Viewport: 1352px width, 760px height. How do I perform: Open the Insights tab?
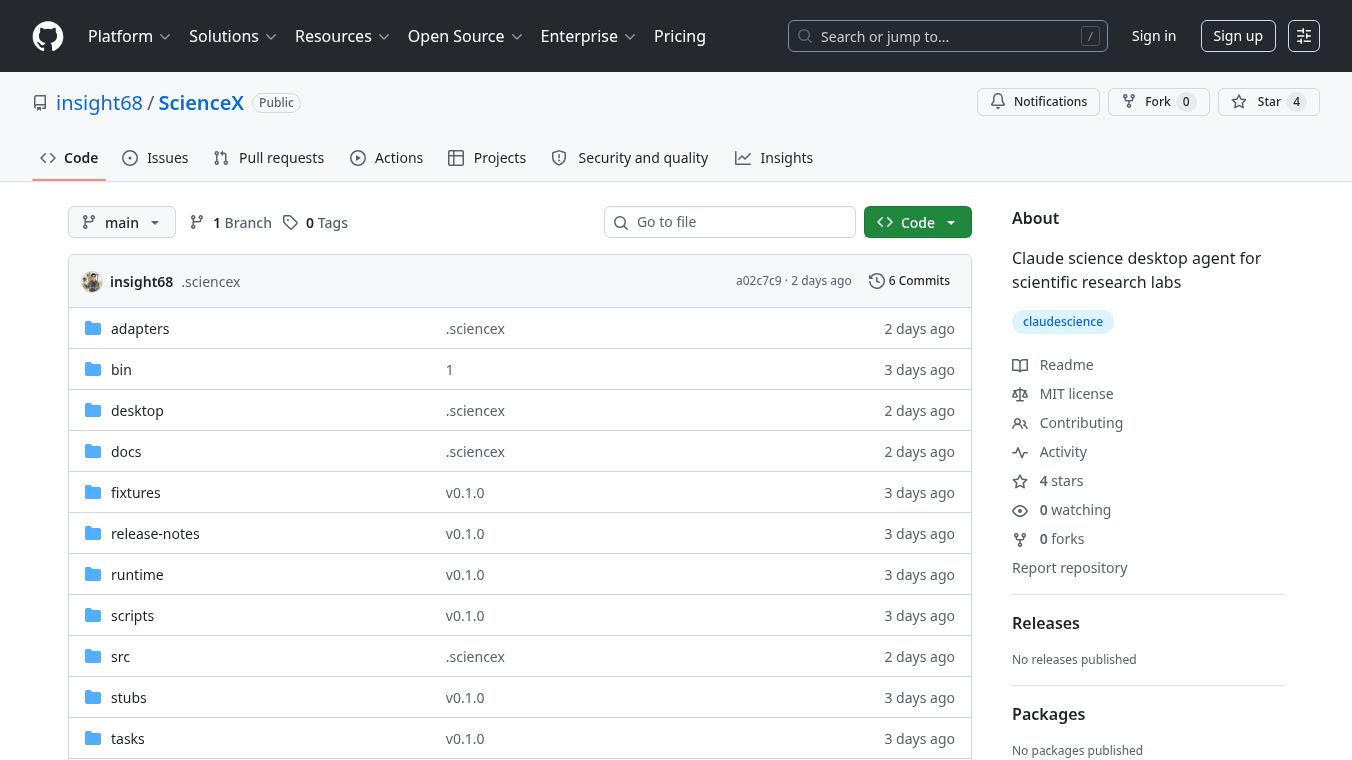coord(774,158)
